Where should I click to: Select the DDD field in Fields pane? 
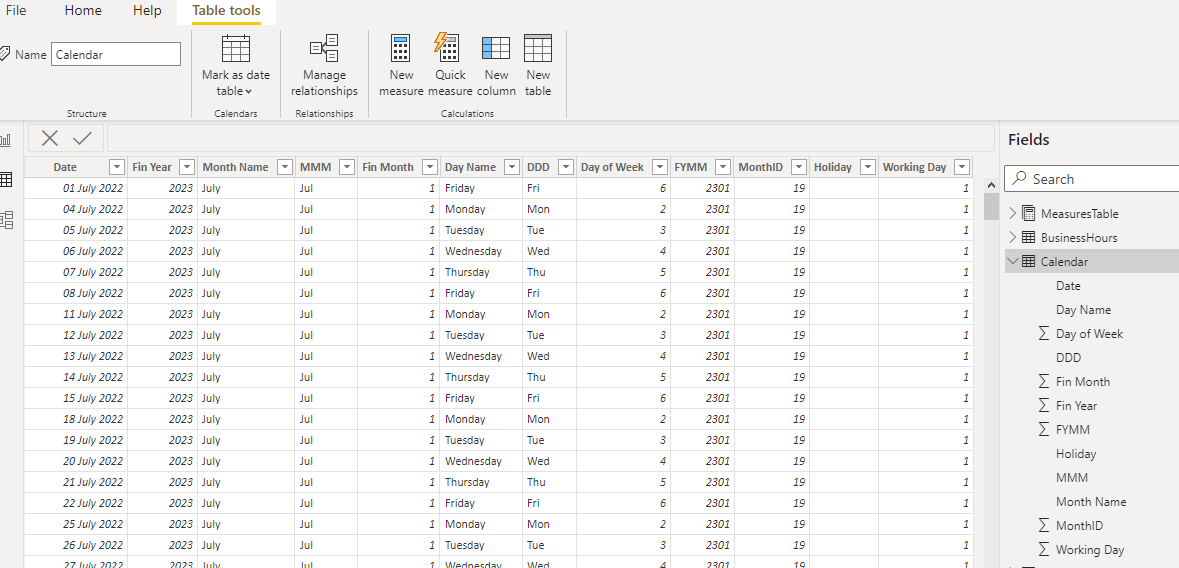pyautogui.click(x=1068, y=357)
